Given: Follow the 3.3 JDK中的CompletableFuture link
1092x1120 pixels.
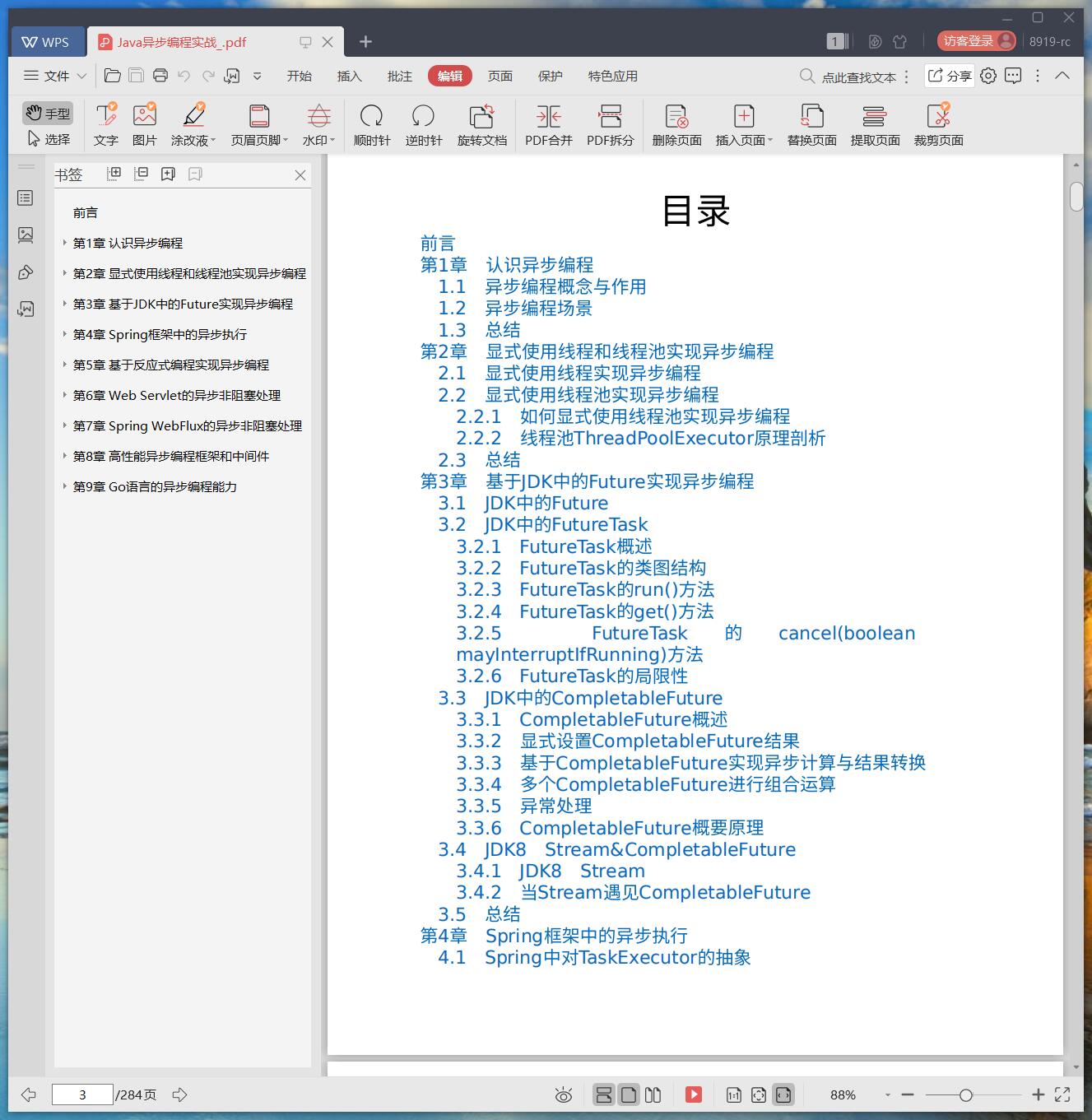Looking at the screenshot, I should tap(580, 698).
